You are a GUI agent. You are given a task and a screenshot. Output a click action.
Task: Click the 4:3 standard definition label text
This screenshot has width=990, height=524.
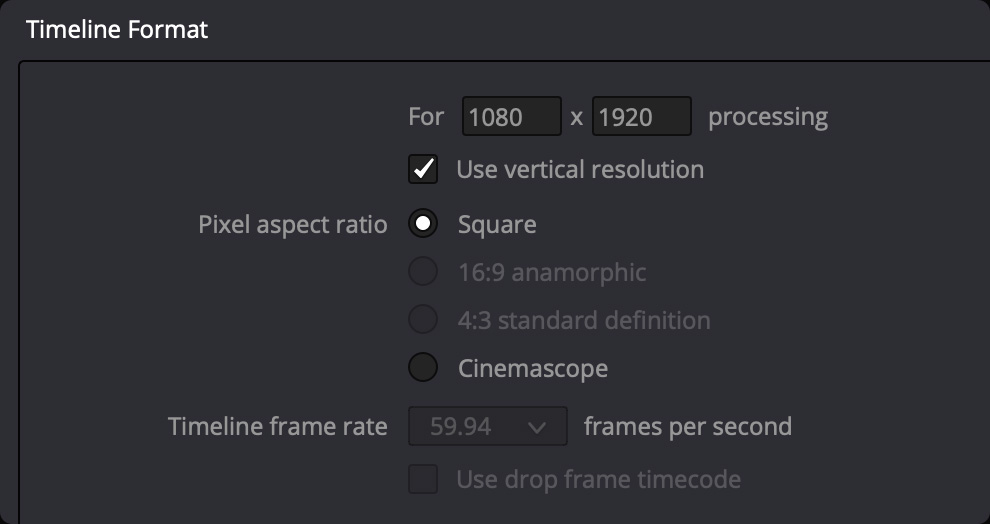coord(584,320)
